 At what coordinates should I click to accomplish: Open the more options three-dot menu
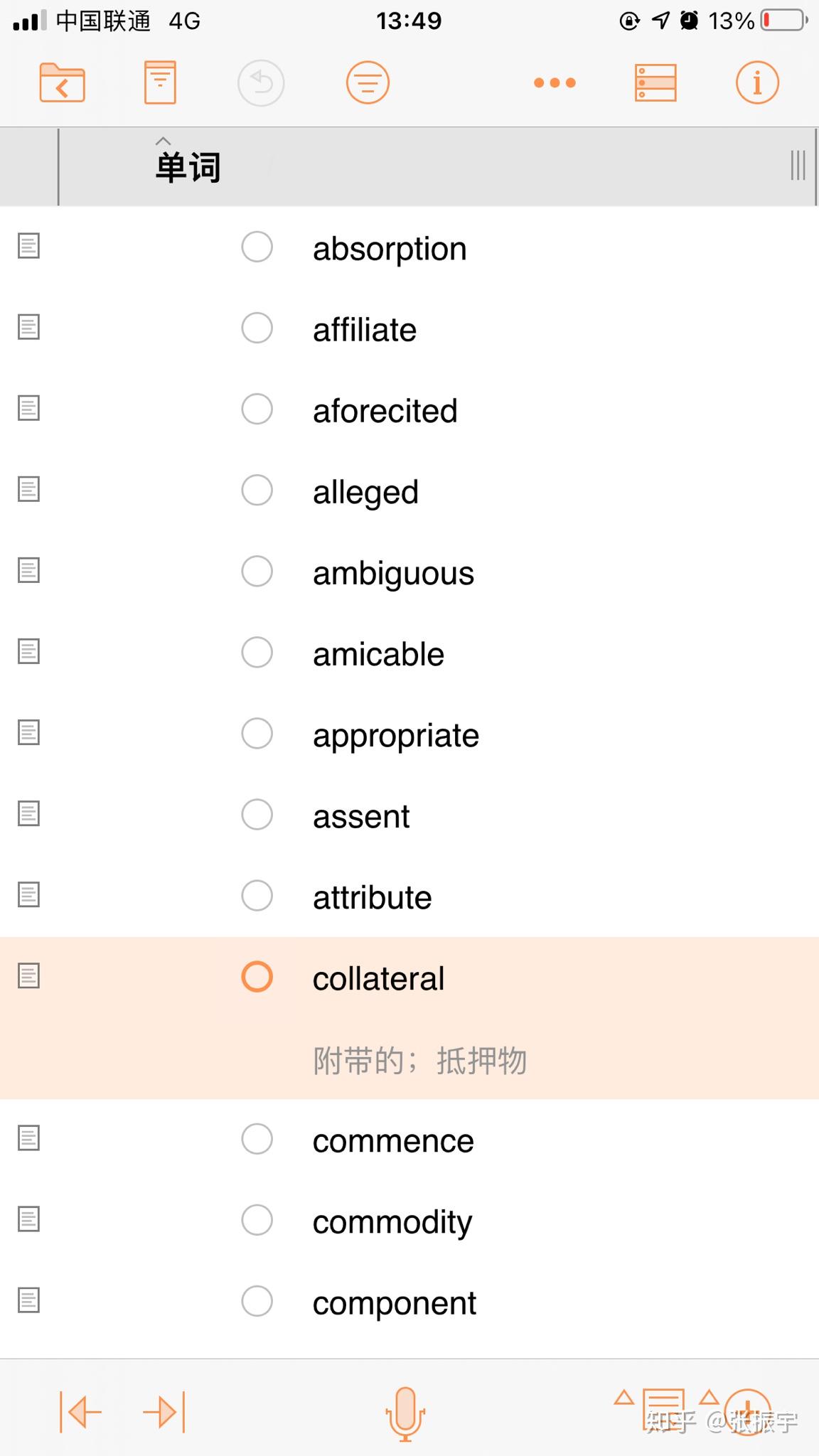point(554,82)
